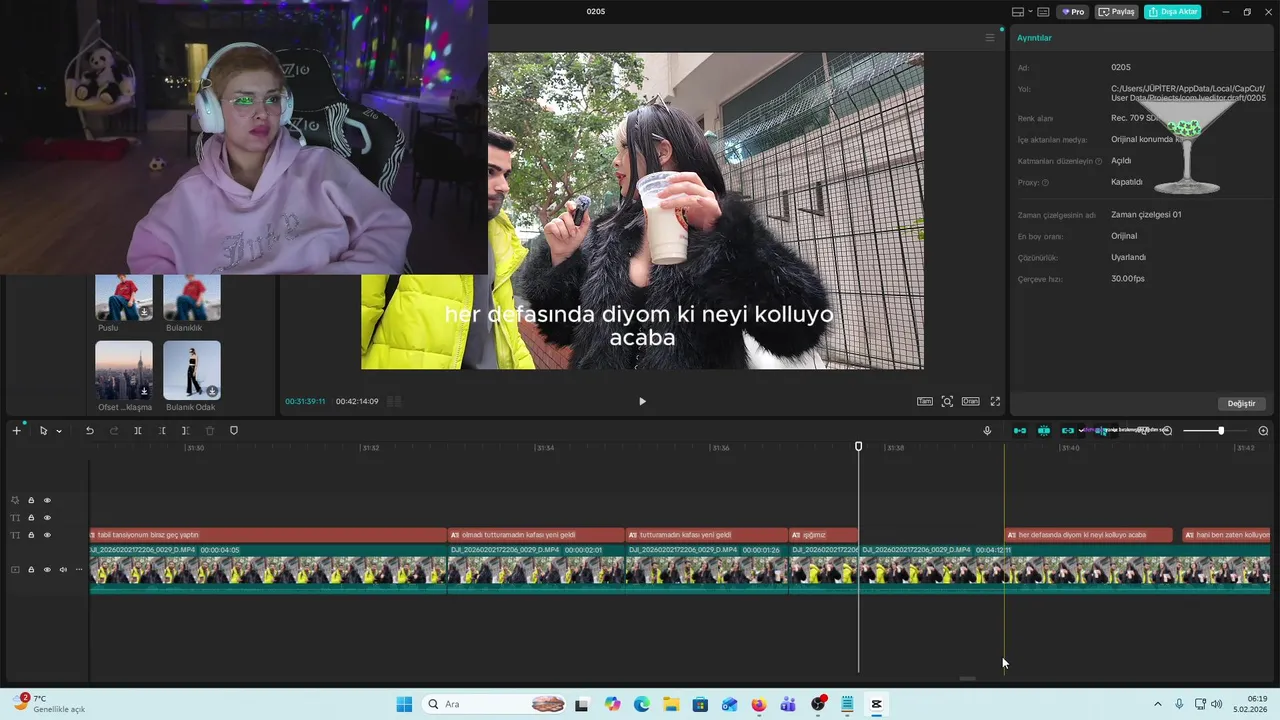The height and width of the screenshot is (720, 1280).
Task: Select the Bulanıklık effect thumbnail
Action: tap(192, 297)
